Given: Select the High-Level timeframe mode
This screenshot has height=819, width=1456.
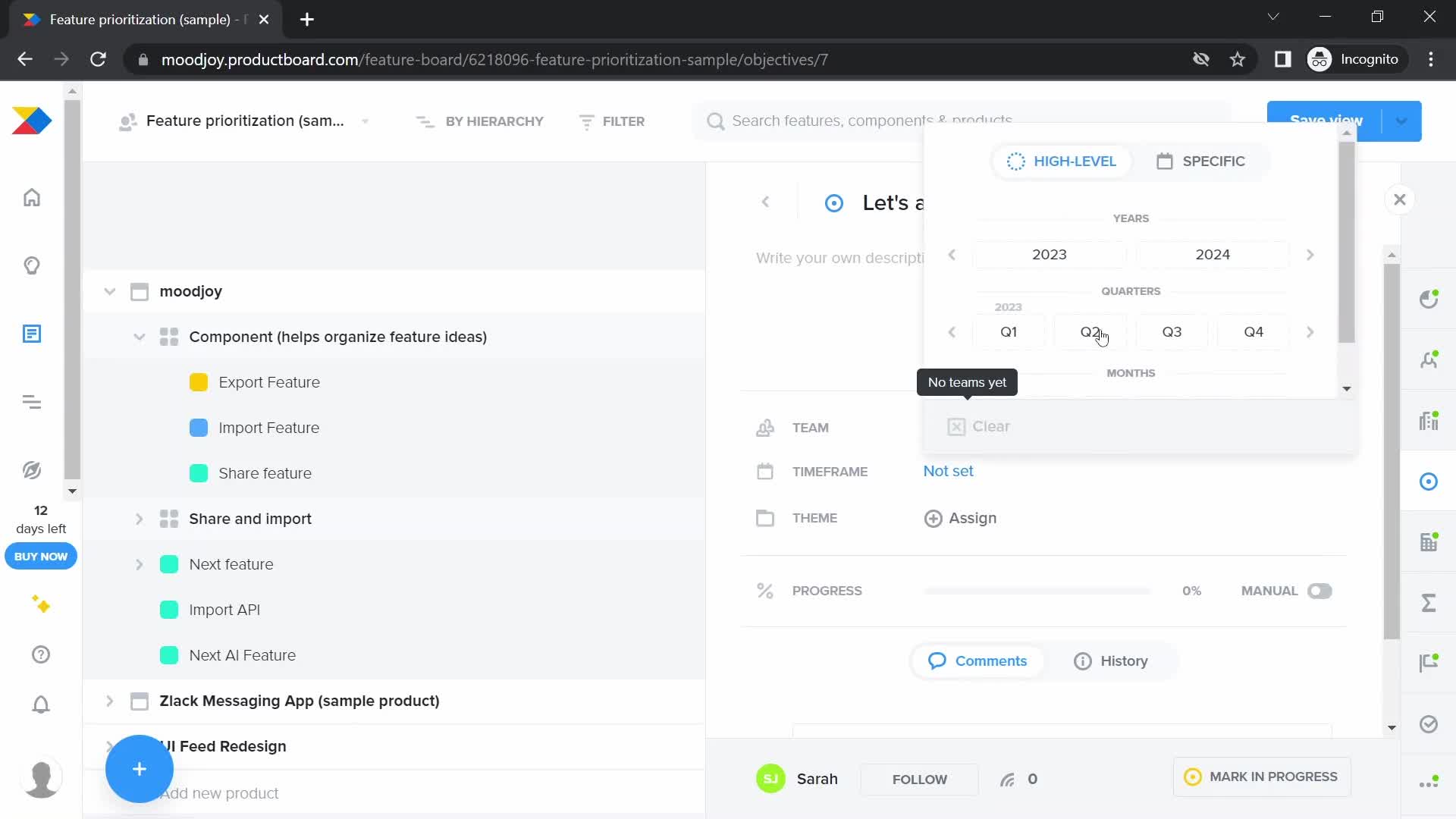Looking at the screenshot, I should click(1062, 162).
